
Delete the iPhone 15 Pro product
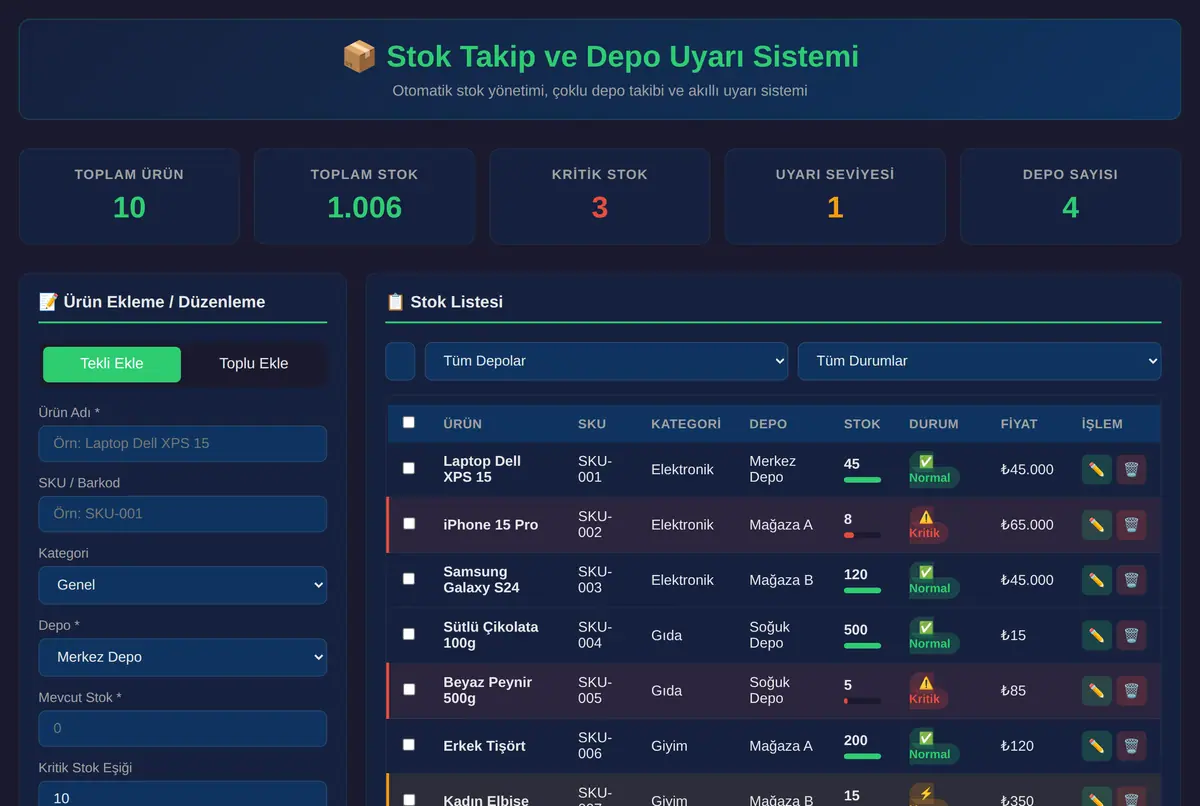coord(1131,525)
